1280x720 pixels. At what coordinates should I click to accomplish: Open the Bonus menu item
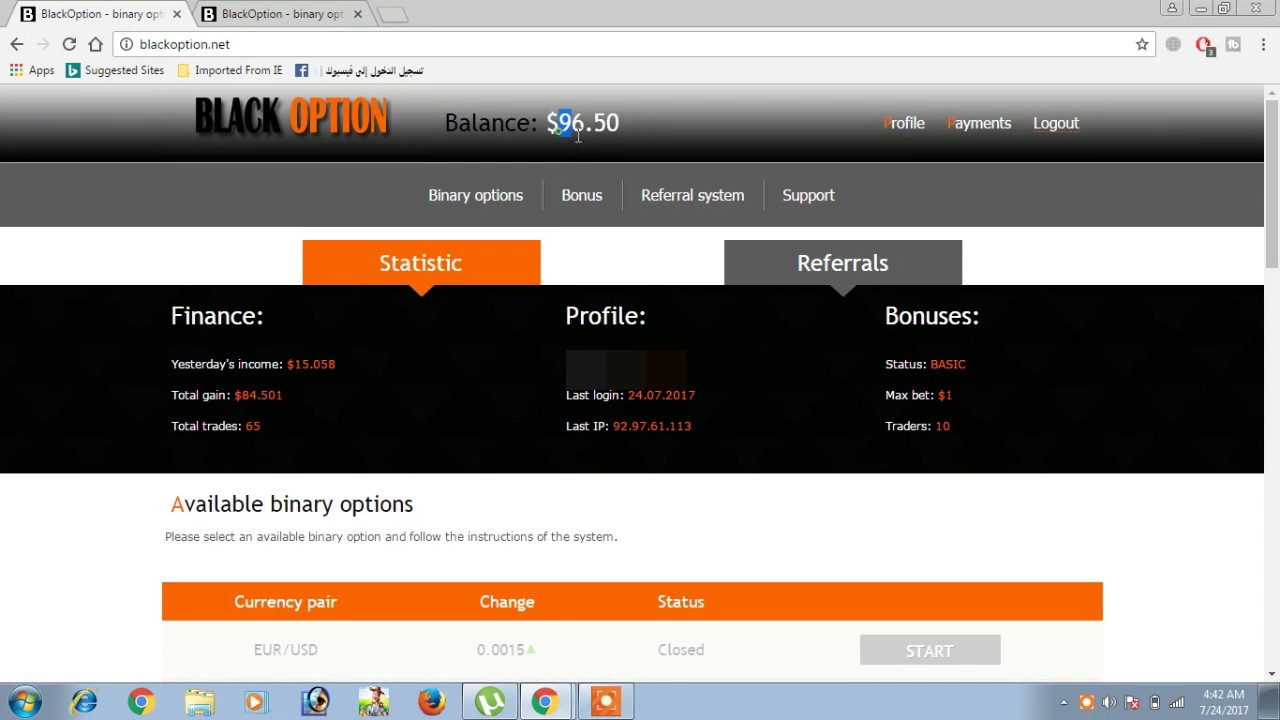coord(582,195)
